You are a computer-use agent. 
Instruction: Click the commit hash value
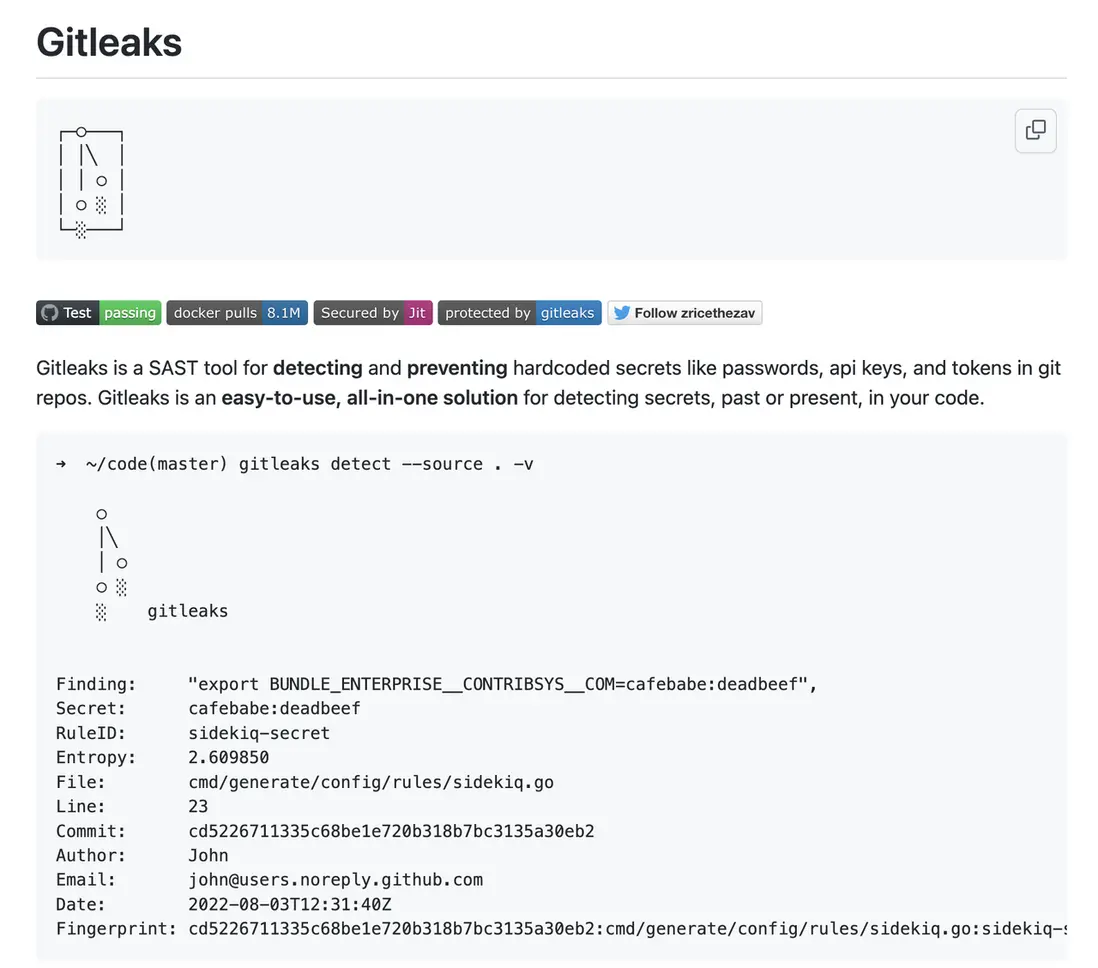point(391,831)
